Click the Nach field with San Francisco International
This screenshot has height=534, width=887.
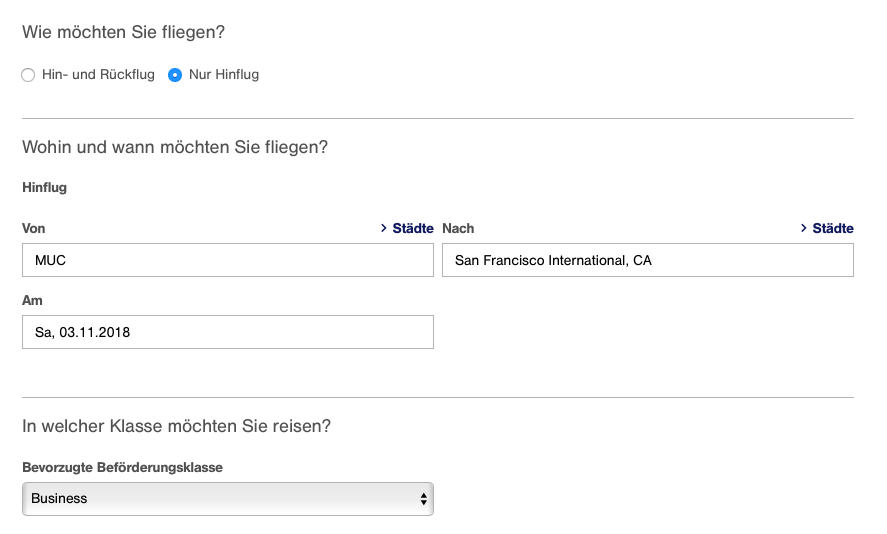pos(647,261)
